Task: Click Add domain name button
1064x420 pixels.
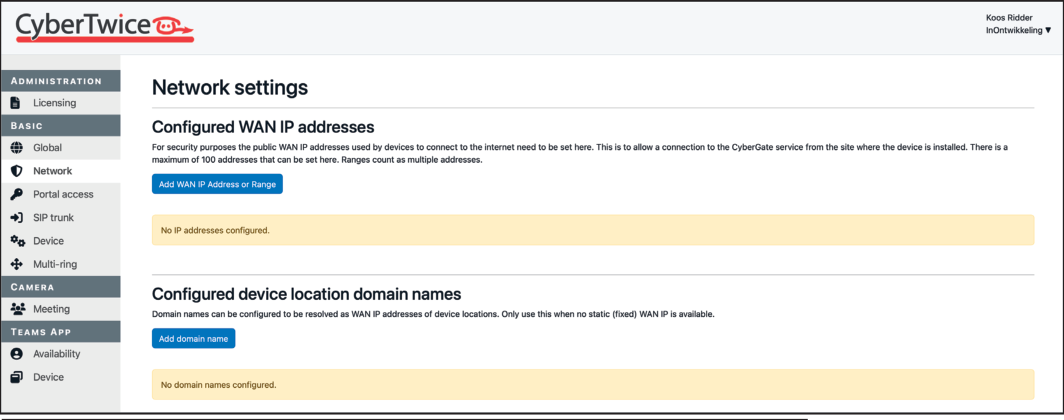Action: pyautogui.click(x=193, y=338)
